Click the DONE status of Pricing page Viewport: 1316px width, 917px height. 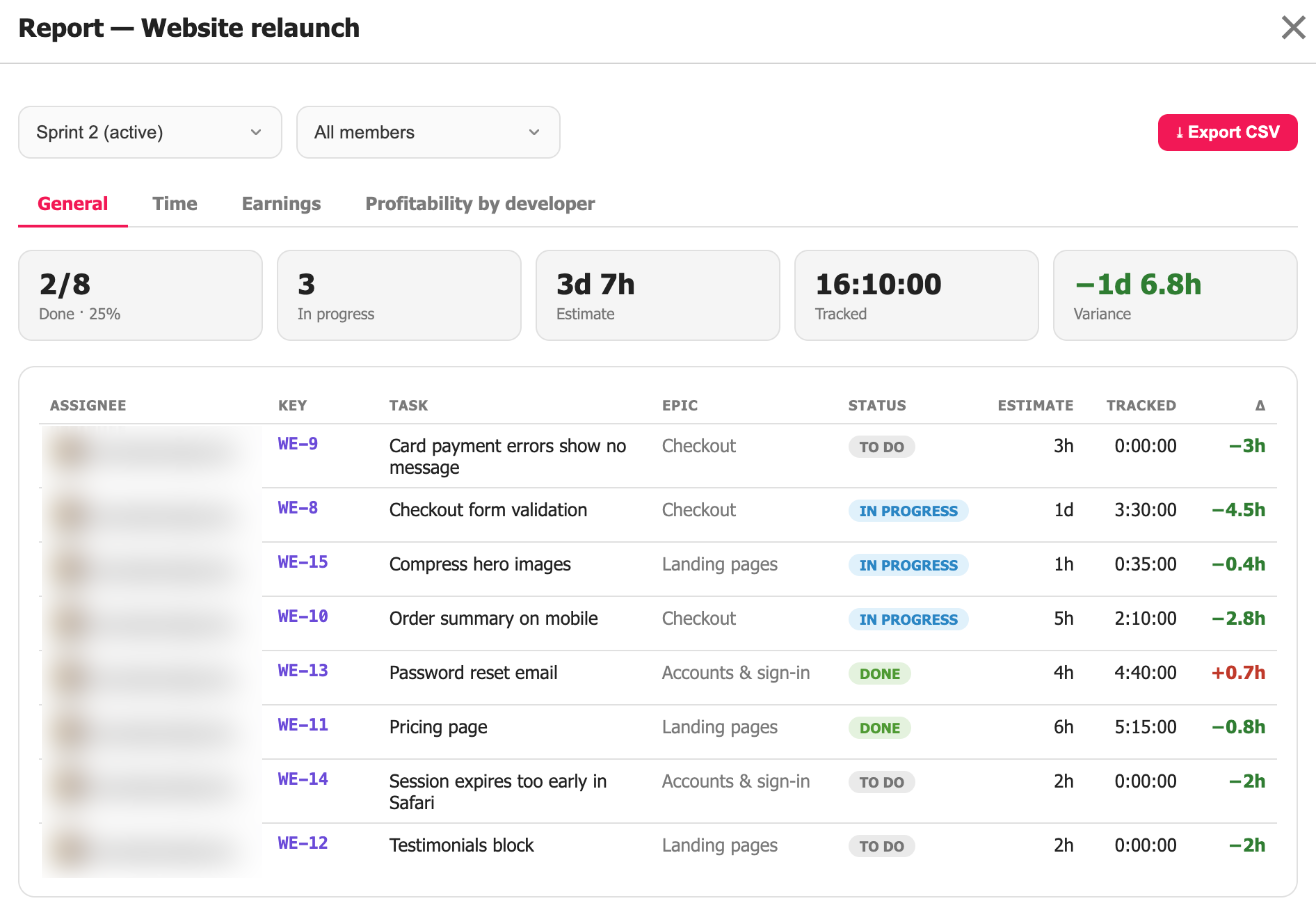880,728
